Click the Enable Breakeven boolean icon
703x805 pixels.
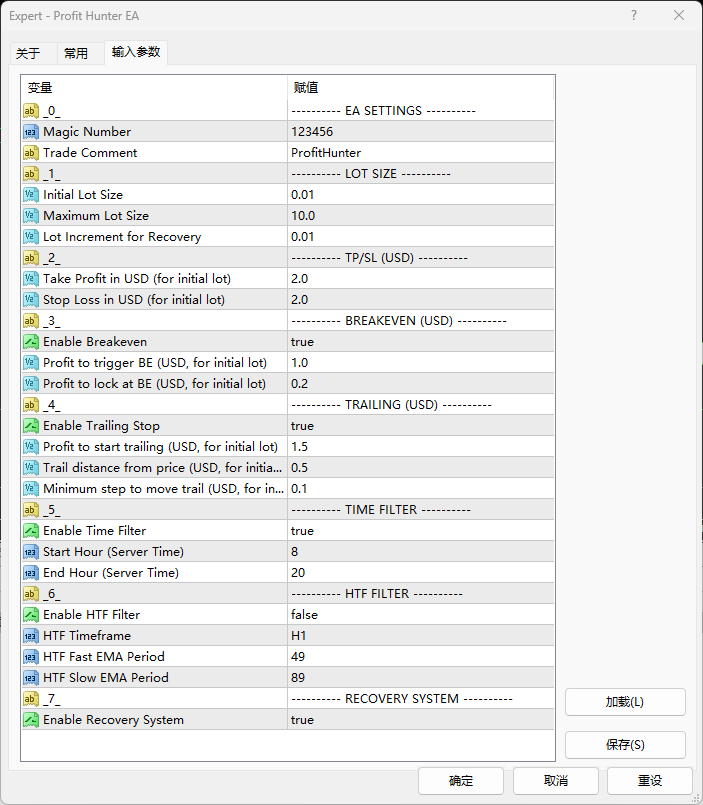(x=31, y=342)
